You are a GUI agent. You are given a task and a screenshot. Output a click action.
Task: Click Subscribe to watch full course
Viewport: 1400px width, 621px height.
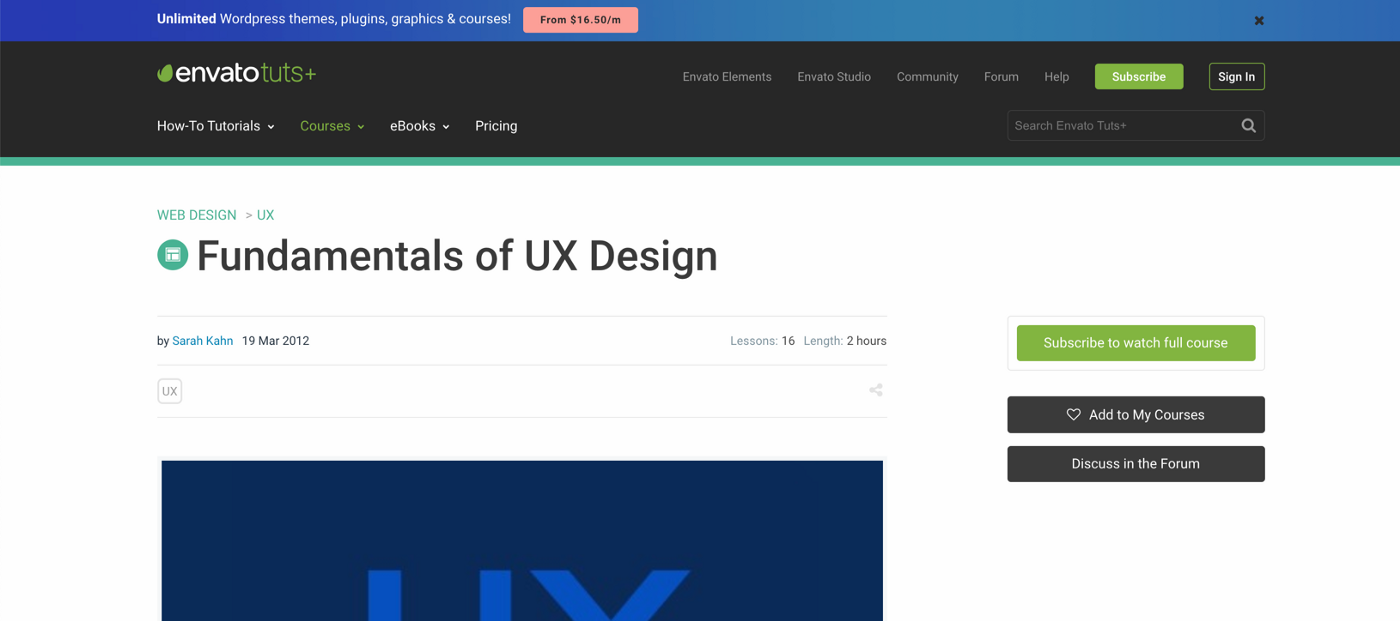(x=1136, y=343)
